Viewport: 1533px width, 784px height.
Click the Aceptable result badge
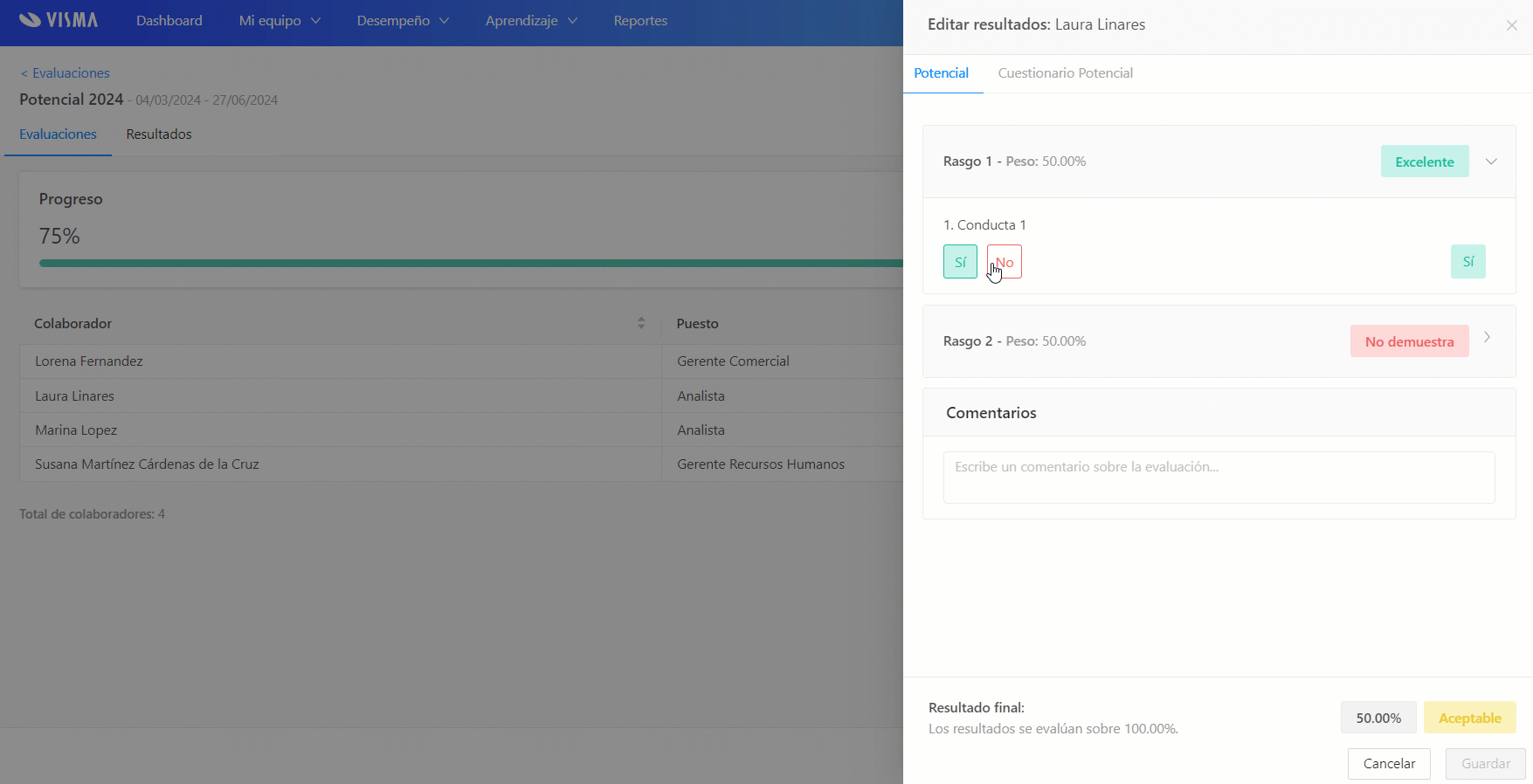click(1470, 718)
